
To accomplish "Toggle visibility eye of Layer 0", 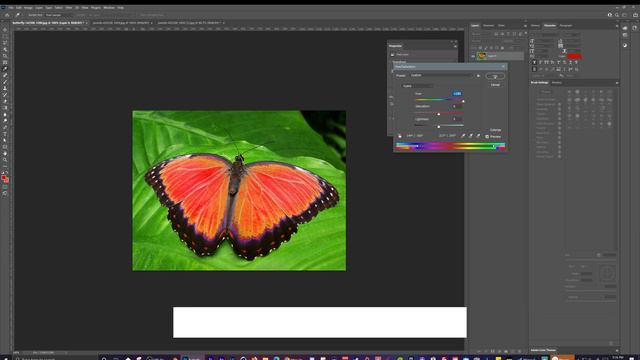I will click(473, 56).
